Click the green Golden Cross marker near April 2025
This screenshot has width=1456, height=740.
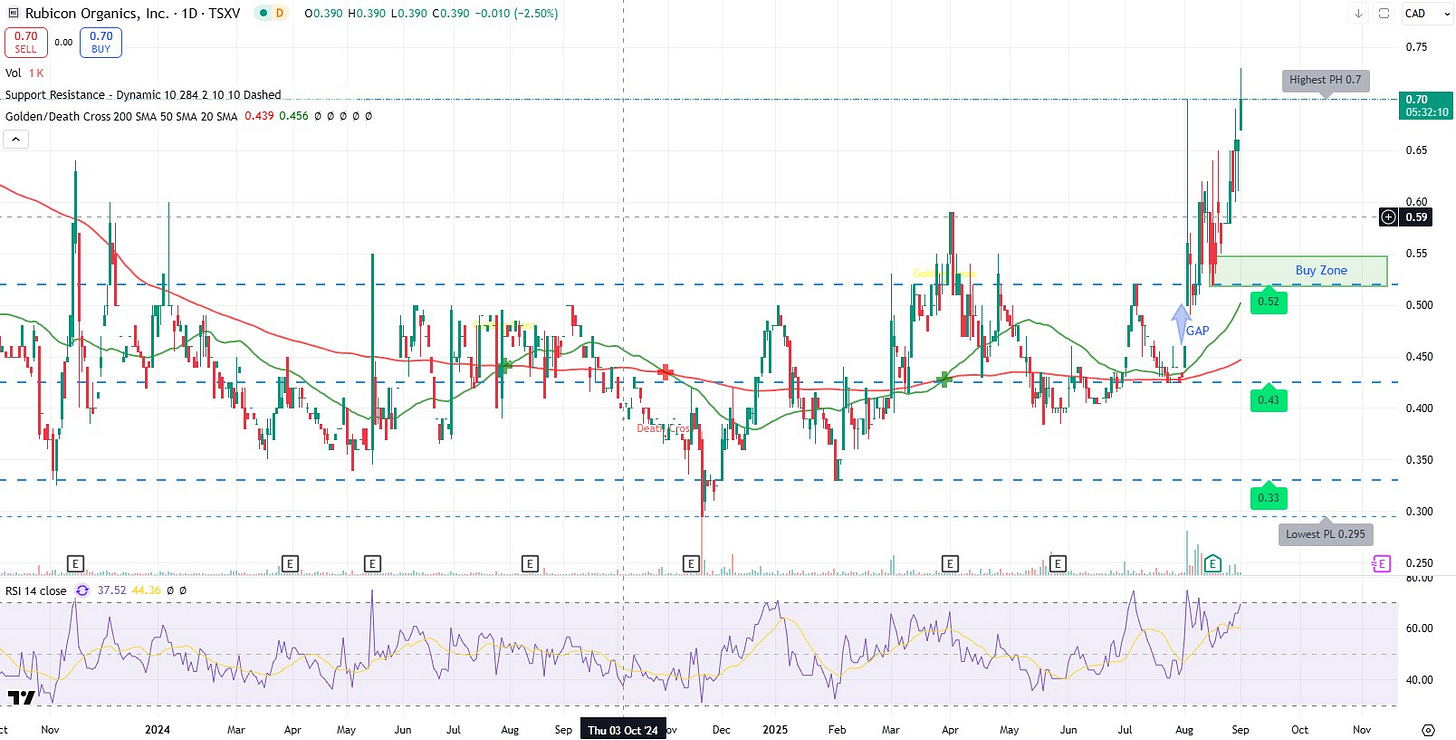[943, 379]
